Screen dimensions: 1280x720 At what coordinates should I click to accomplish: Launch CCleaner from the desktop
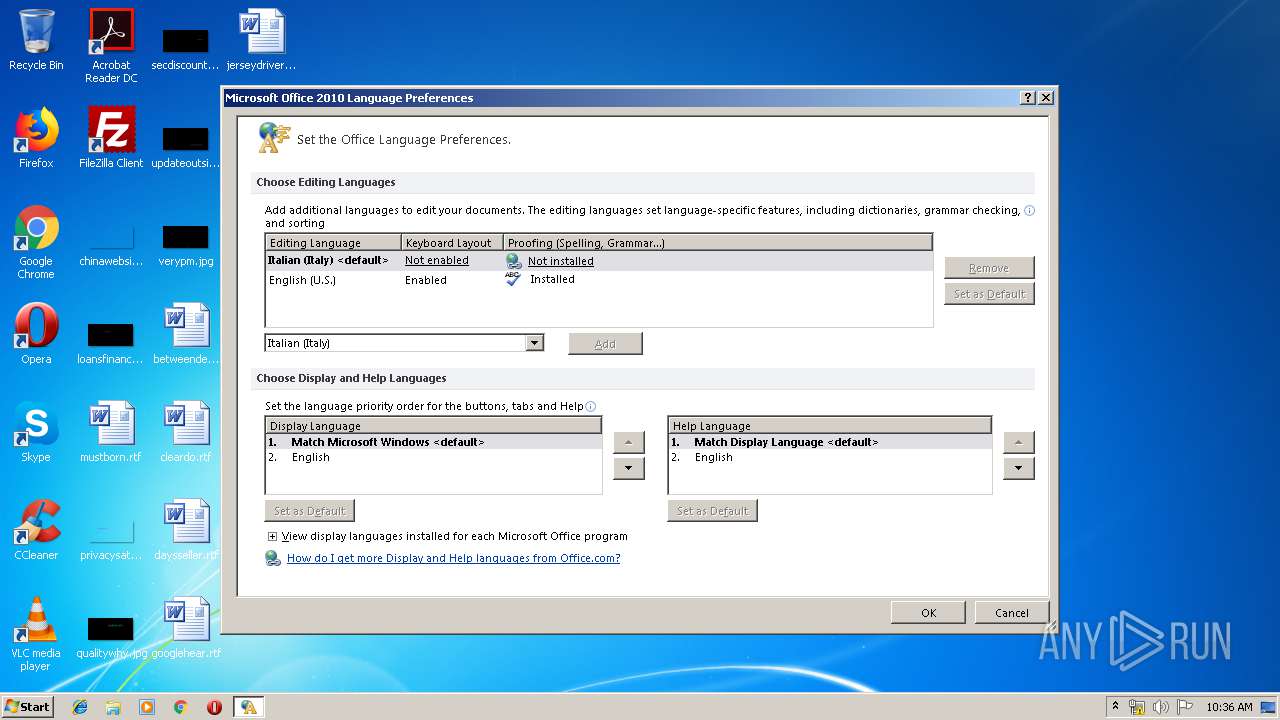click(x=36, y=530)
